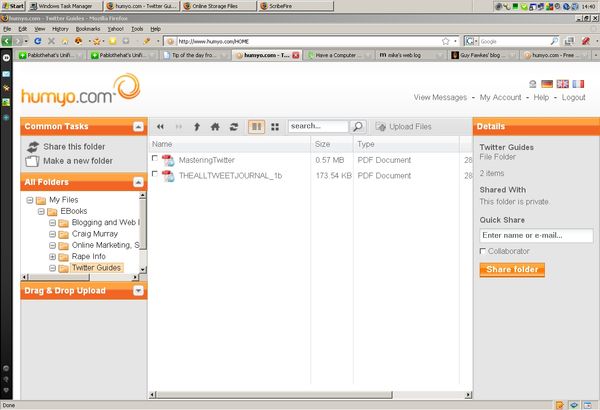600x410 pixels.
Task: Open the Bookmarks menu
Action: point(87,29)
